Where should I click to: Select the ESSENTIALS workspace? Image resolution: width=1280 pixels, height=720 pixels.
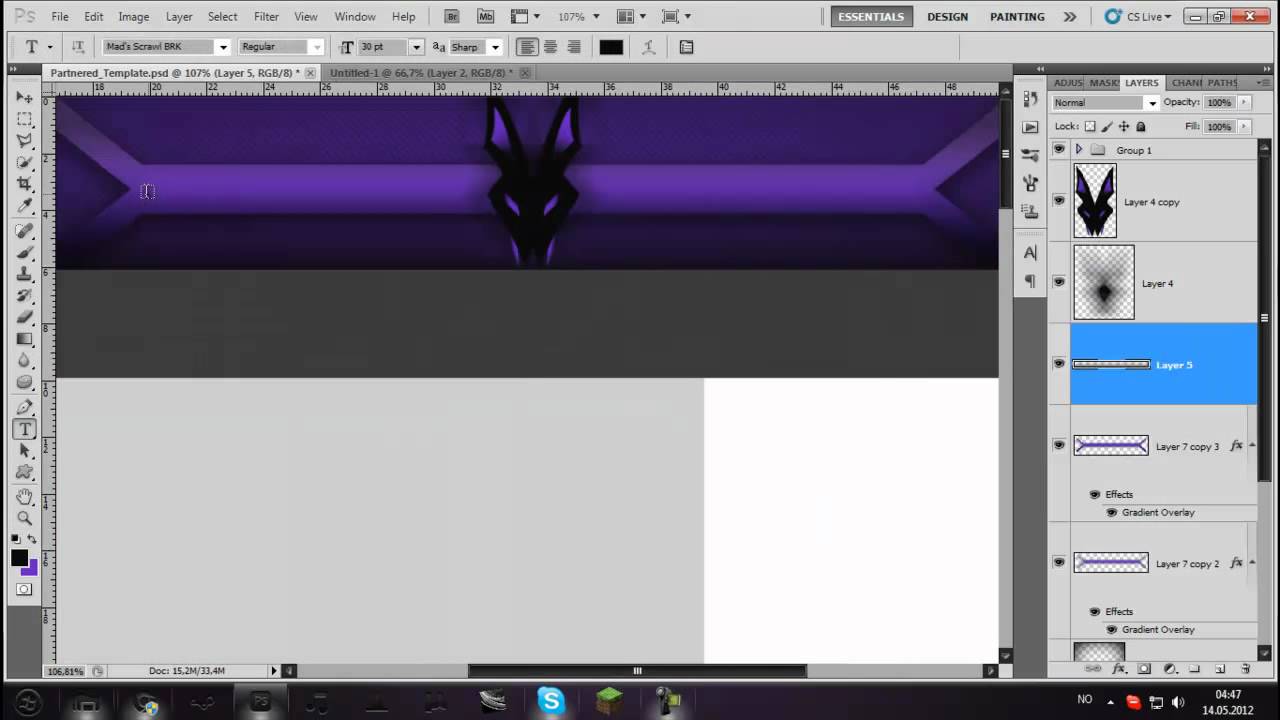[x=871, y=17]
